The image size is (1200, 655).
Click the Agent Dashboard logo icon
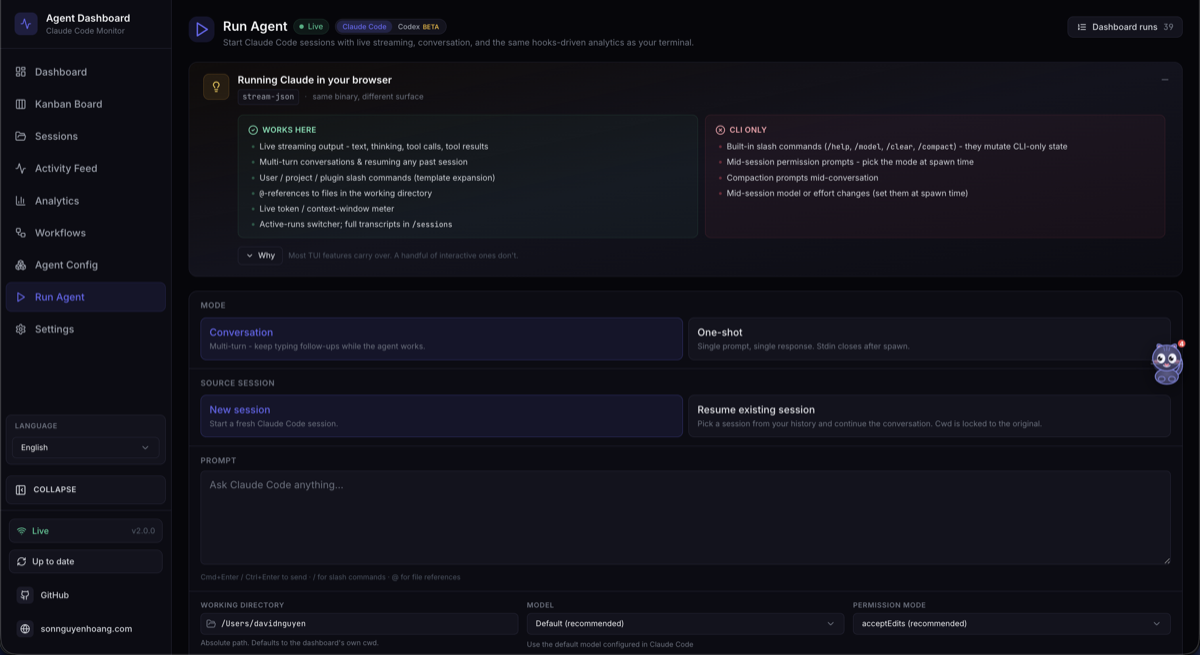point(26,23)
